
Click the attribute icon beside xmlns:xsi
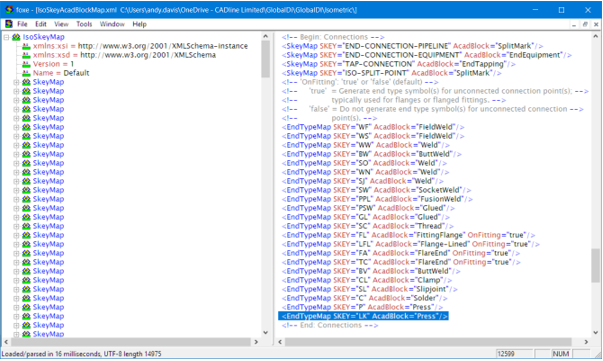(x=26, y=46)
